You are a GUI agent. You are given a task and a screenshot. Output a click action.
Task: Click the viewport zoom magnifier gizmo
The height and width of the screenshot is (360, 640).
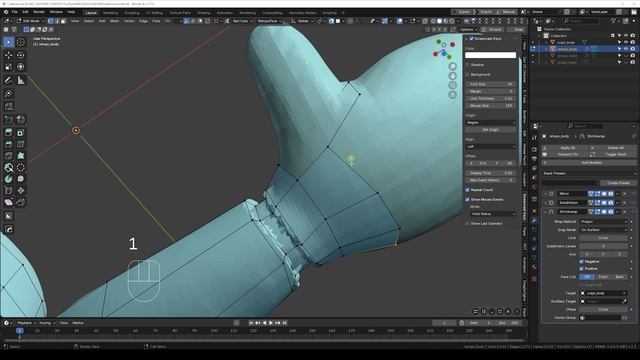452,66
